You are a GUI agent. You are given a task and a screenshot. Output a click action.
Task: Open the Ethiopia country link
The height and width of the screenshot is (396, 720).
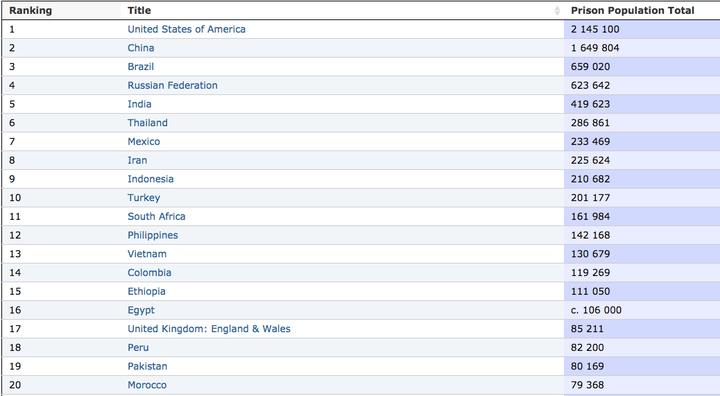[x=146, y=291]
